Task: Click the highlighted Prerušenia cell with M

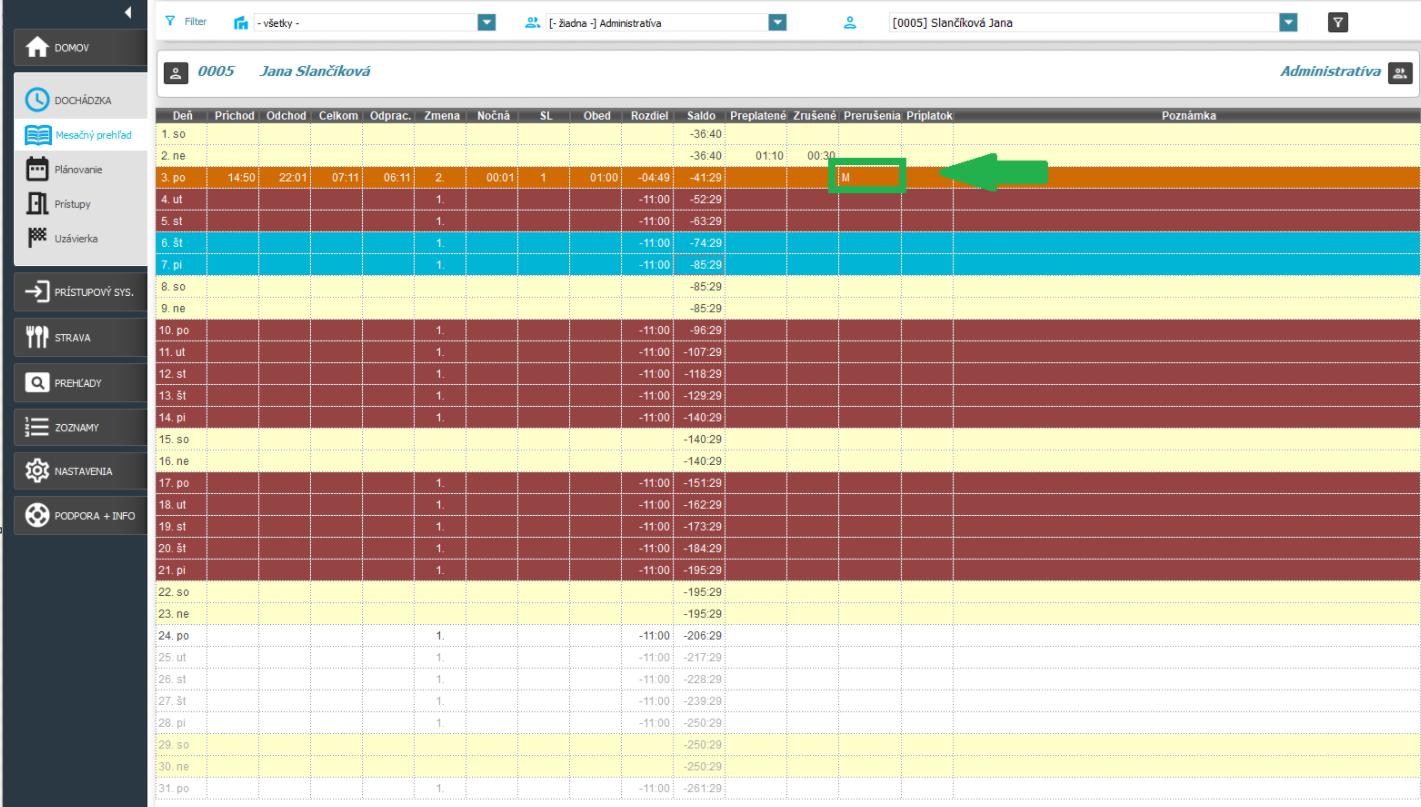Action: 870,177
